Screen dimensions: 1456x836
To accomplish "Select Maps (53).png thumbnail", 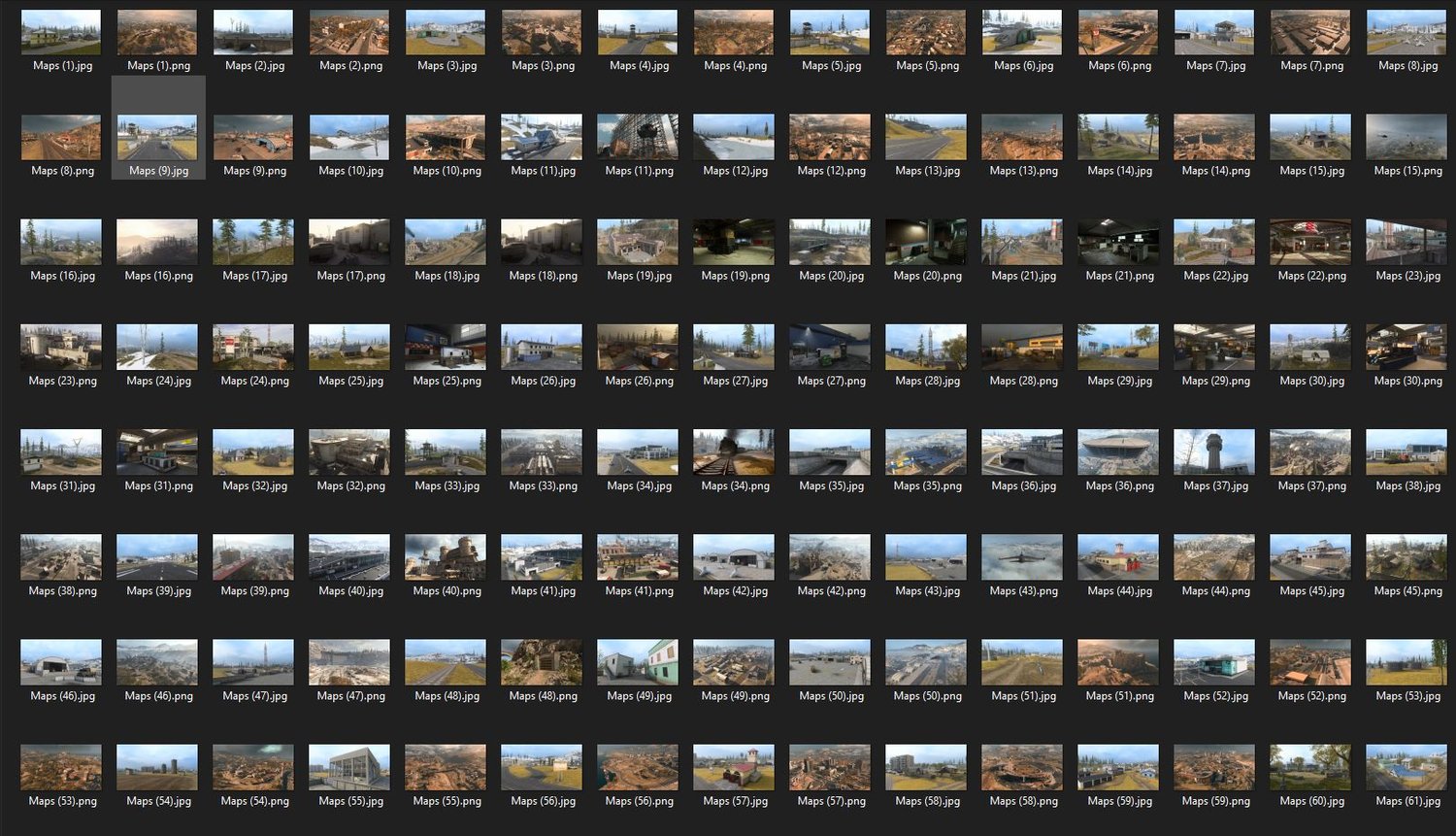I will point(61,767).
